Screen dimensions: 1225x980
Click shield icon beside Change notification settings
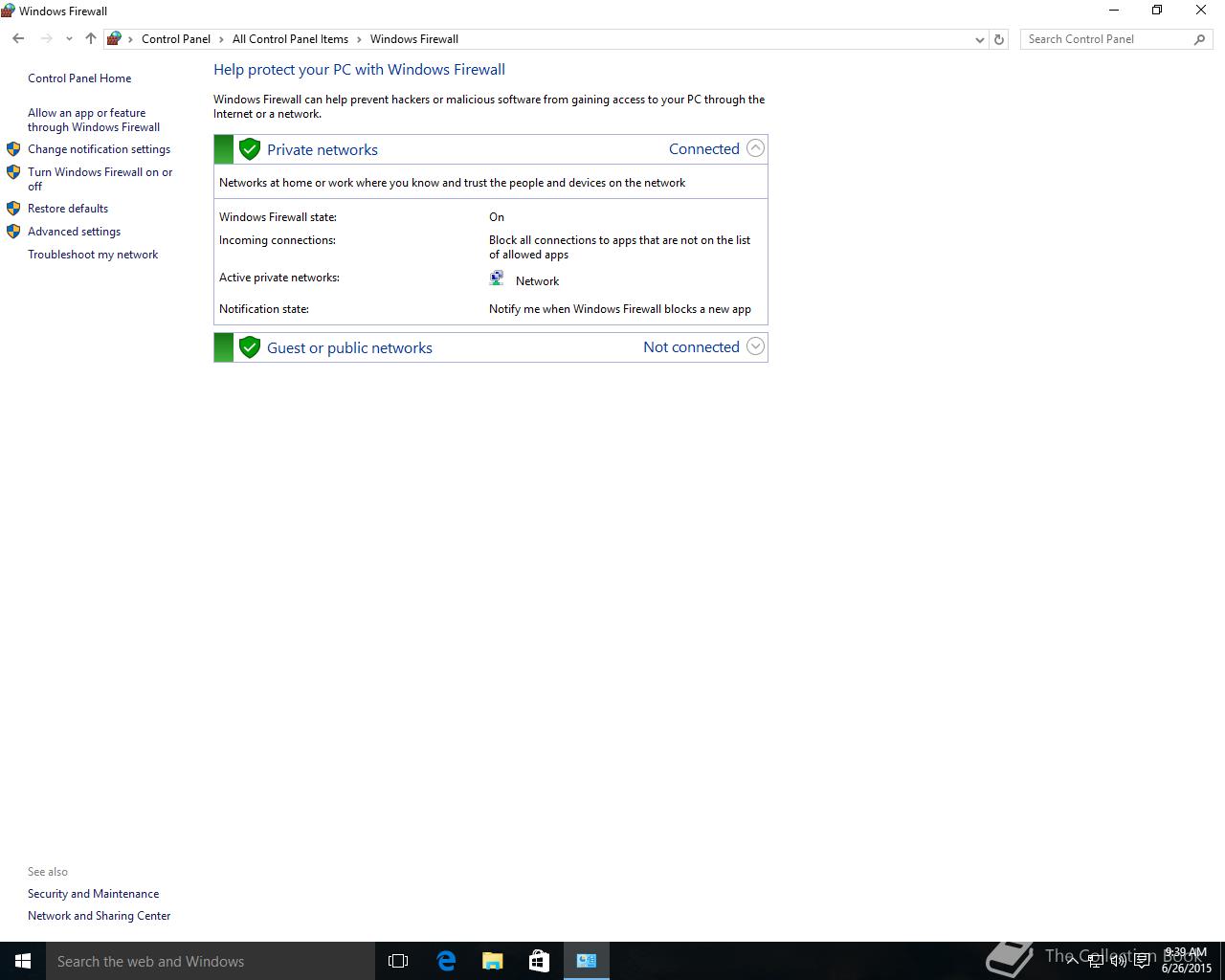pos(13,149)
